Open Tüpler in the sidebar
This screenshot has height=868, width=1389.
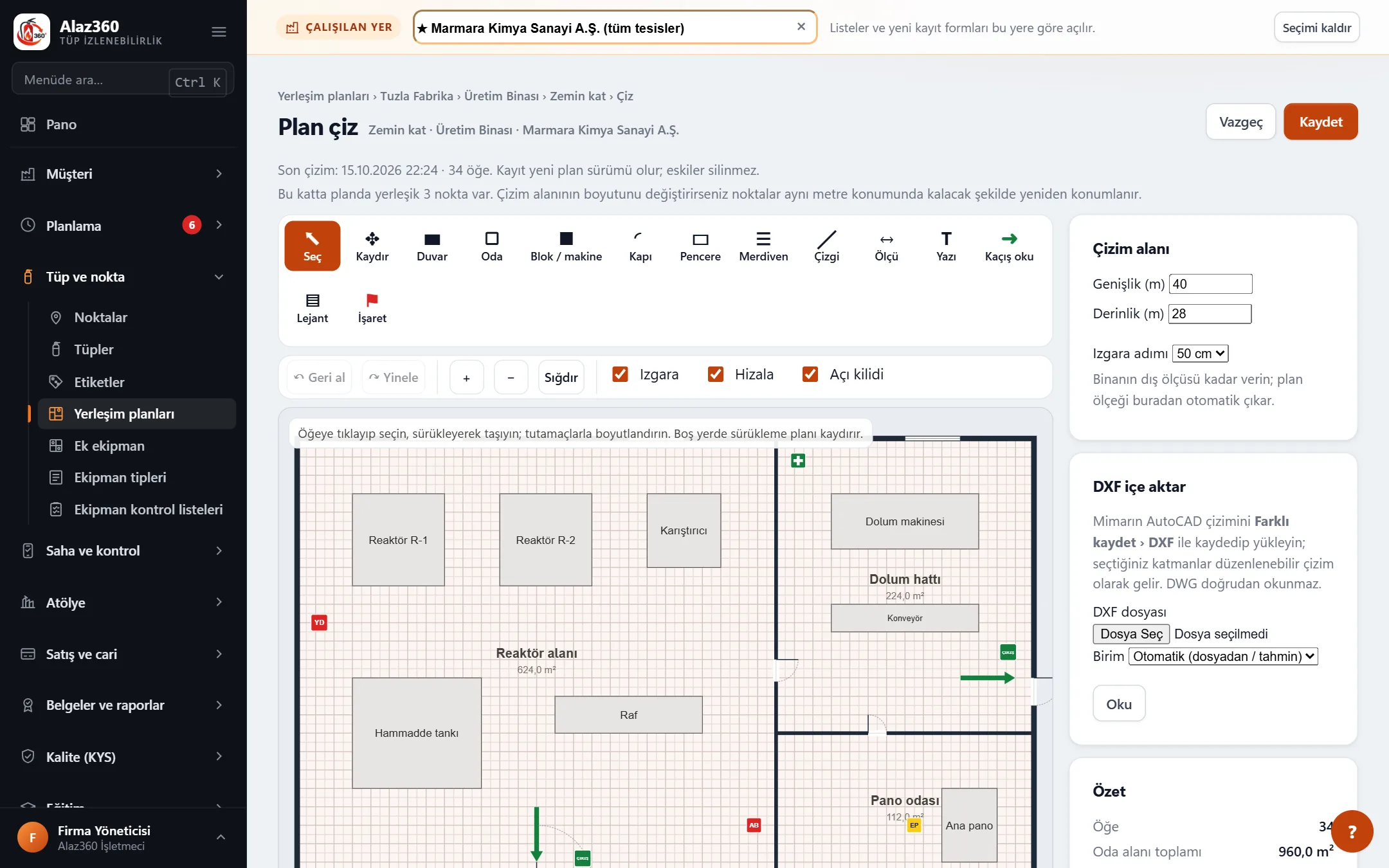click(x=137, y=349)
